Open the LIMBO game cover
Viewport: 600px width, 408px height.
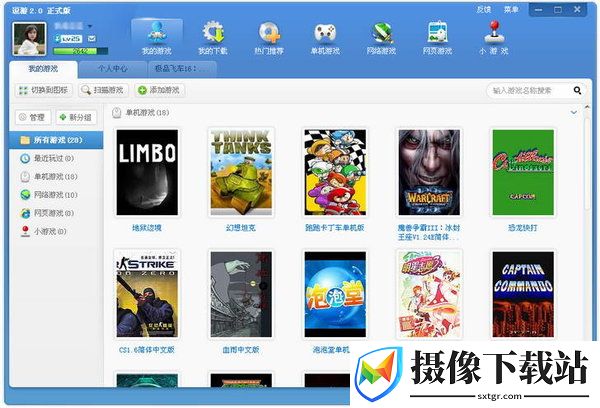[x=147, y=172]
